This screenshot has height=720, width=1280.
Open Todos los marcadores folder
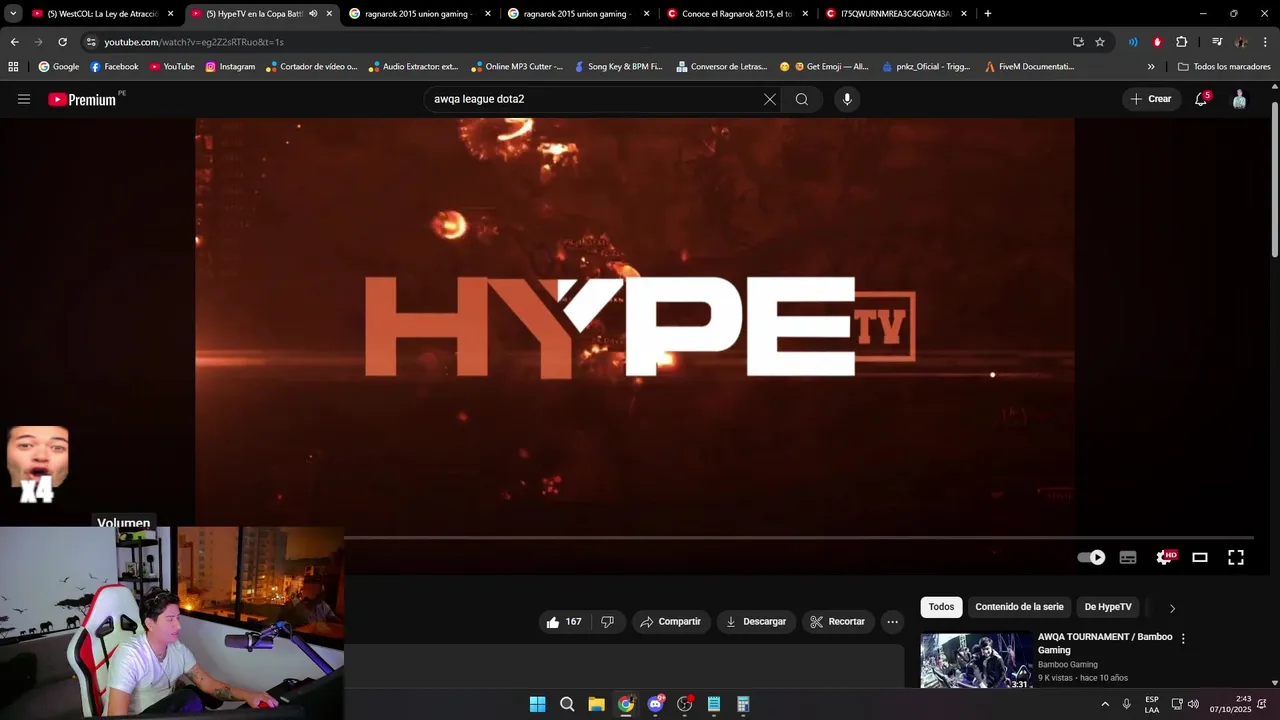tap(1224, 67)
